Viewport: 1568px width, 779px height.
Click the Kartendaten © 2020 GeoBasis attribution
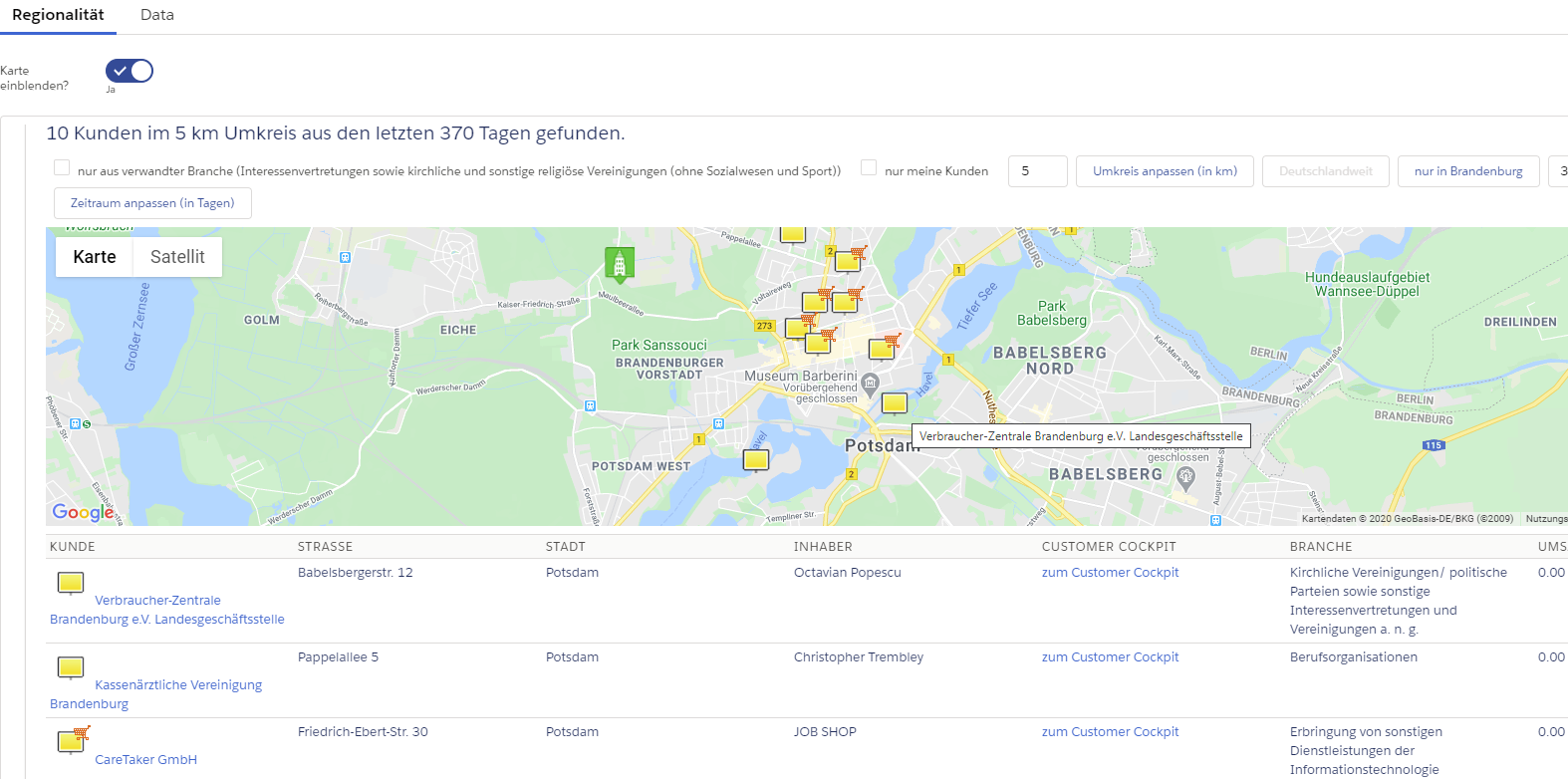click(1407, 519)
